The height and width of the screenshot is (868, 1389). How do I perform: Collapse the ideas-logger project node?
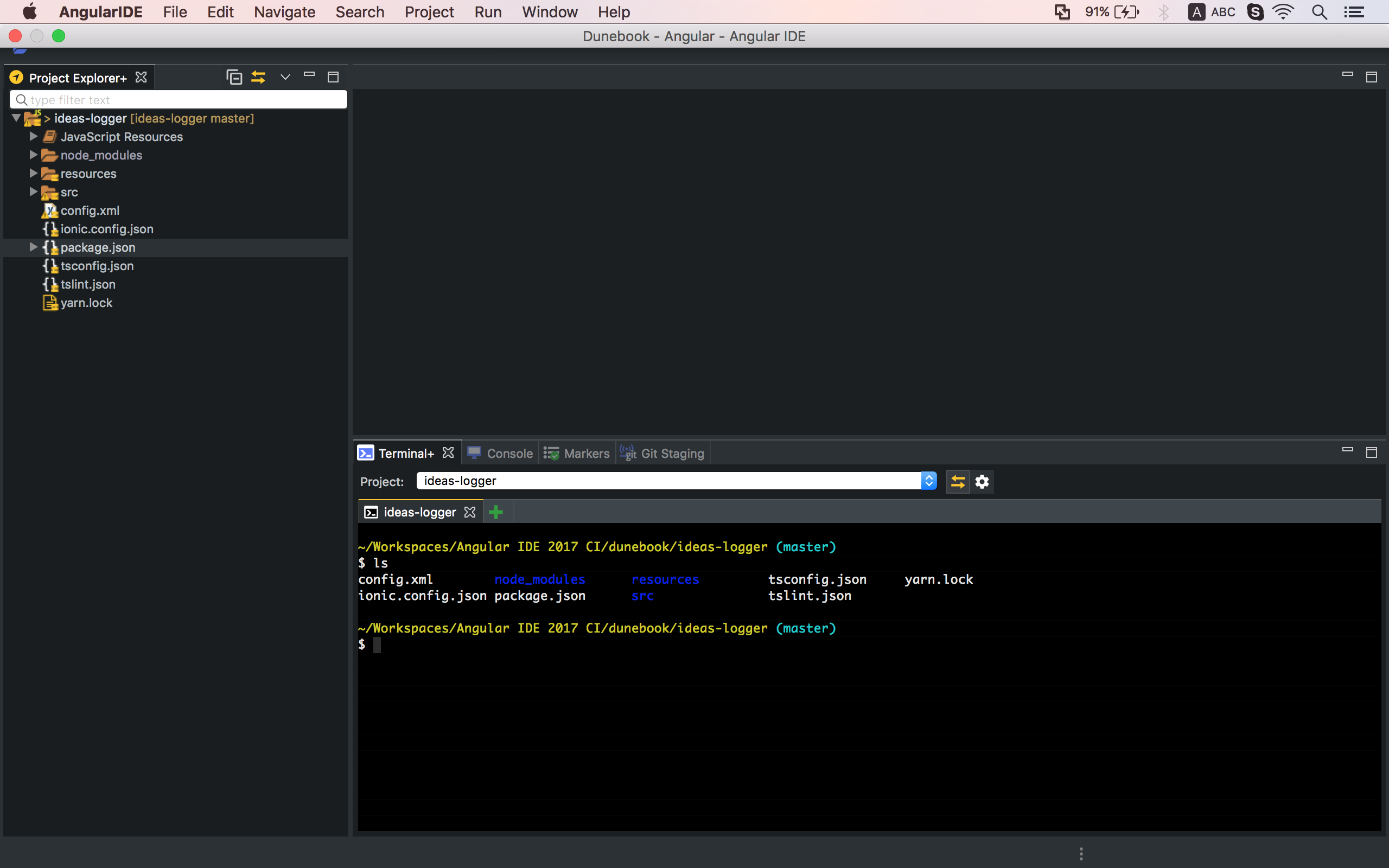16,118
